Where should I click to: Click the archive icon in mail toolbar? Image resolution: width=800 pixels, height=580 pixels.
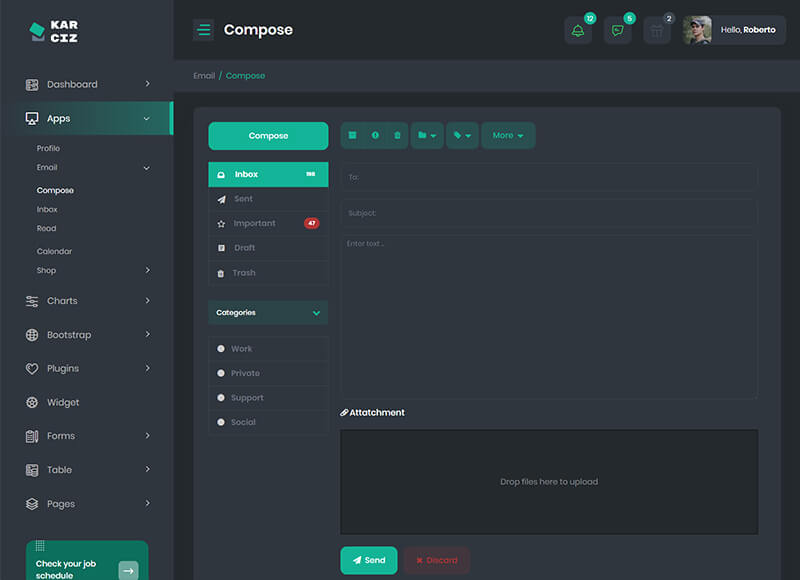pyautogui.click(x=353, y=135)
